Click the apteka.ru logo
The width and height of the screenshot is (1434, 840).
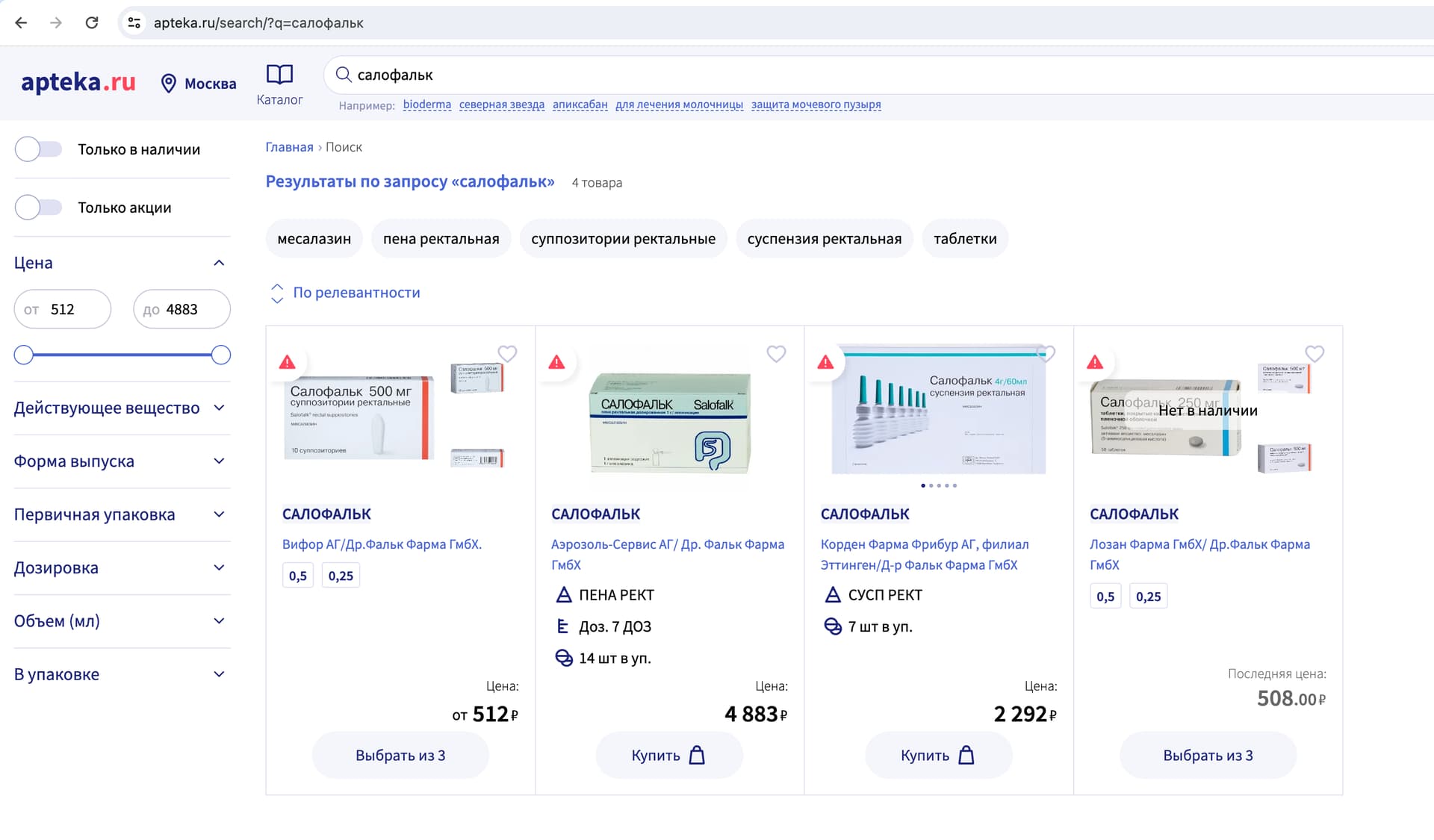click(78, 81)
